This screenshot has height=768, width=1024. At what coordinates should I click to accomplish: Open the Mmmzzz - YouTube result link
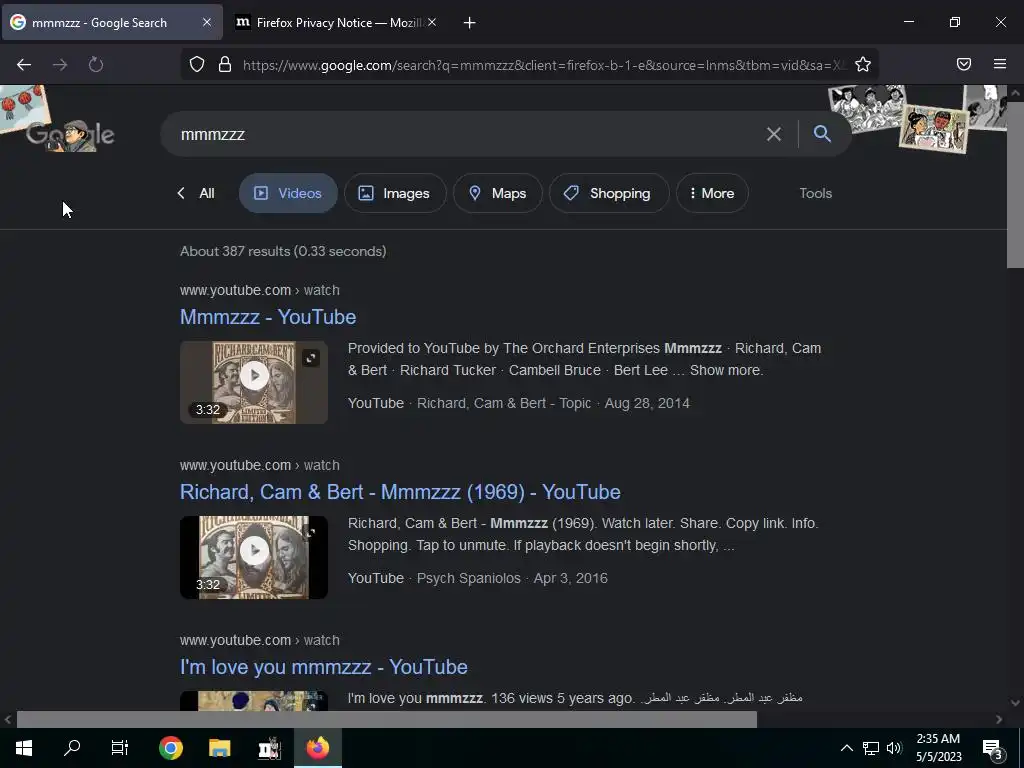(x=268, y=317)
